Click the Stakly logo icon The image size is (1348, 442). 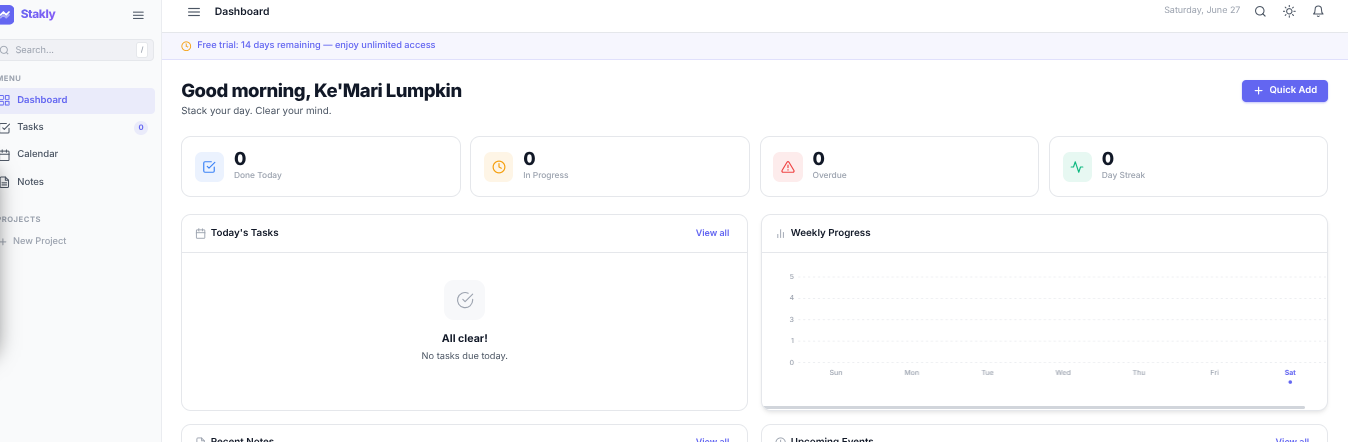[x=6, y=15]
